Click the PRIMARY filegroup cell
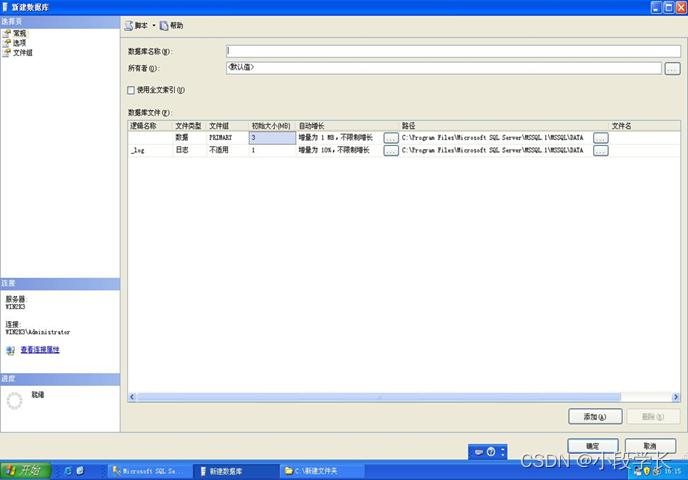The image size is (688, 480). point(227,138)
